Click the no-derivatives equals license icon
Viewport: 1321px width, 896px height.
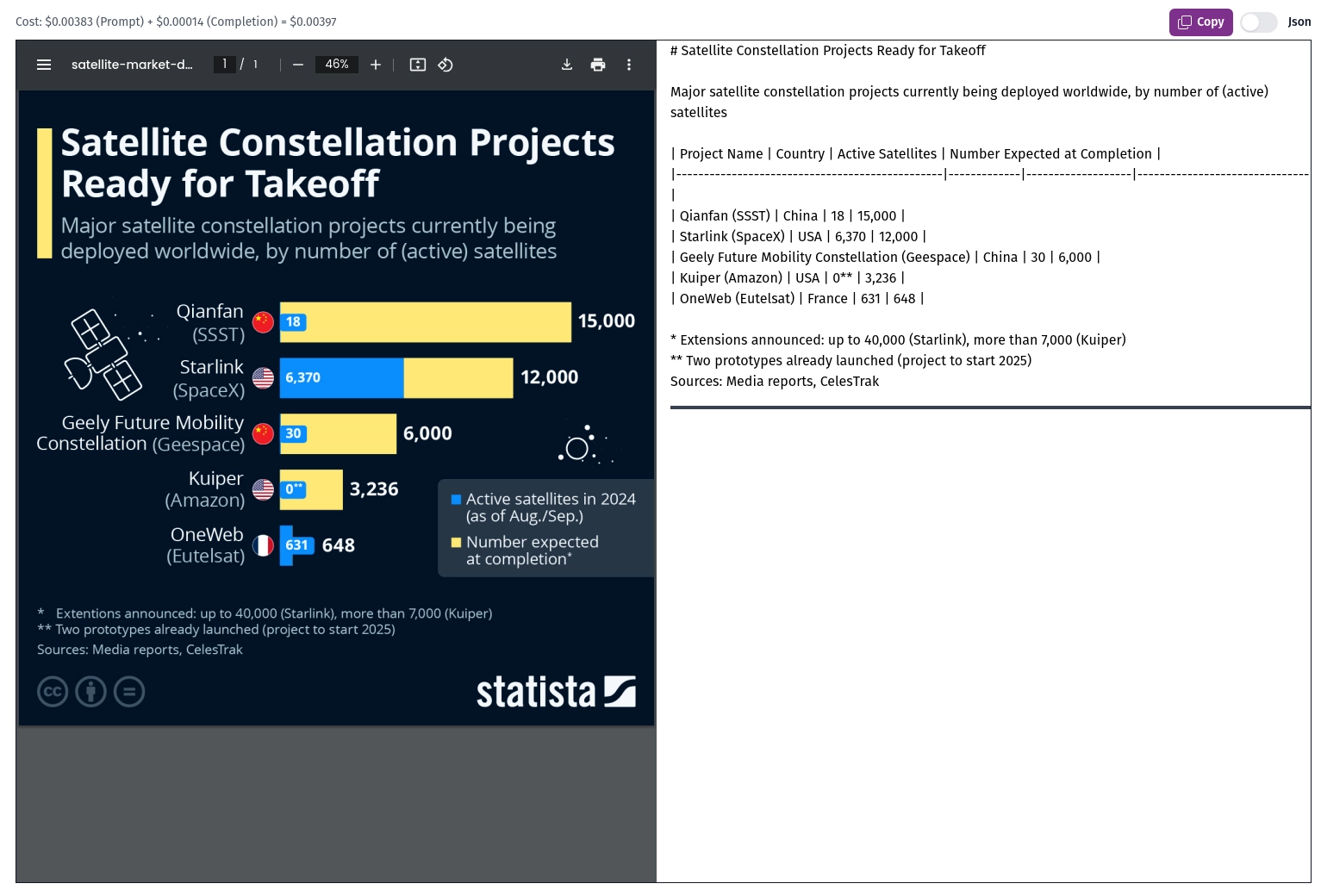129,692
